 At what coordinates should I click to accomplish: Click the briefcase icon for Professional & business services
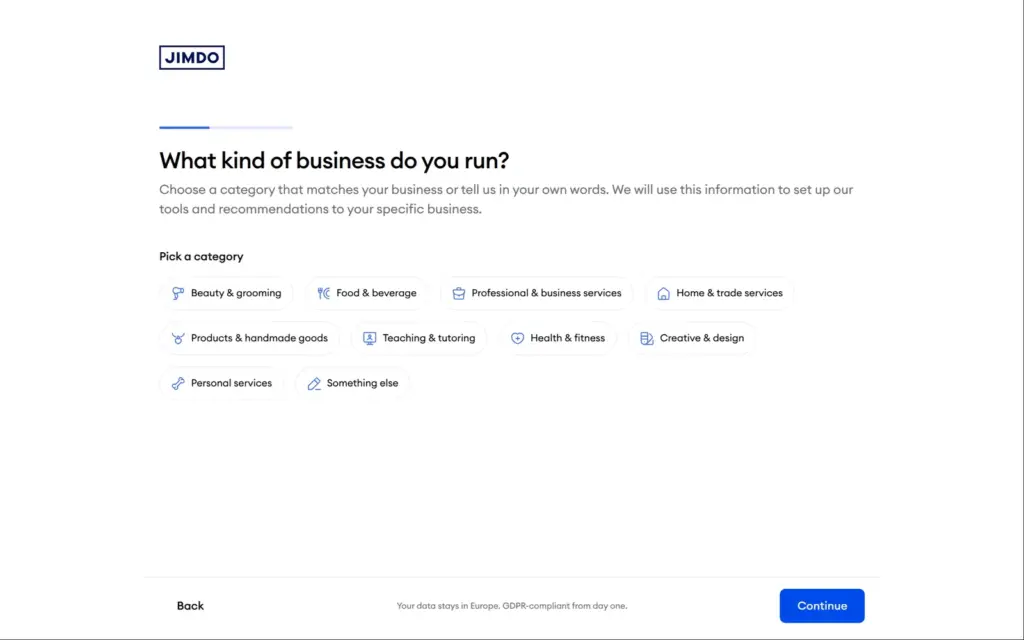click(458, 293)
